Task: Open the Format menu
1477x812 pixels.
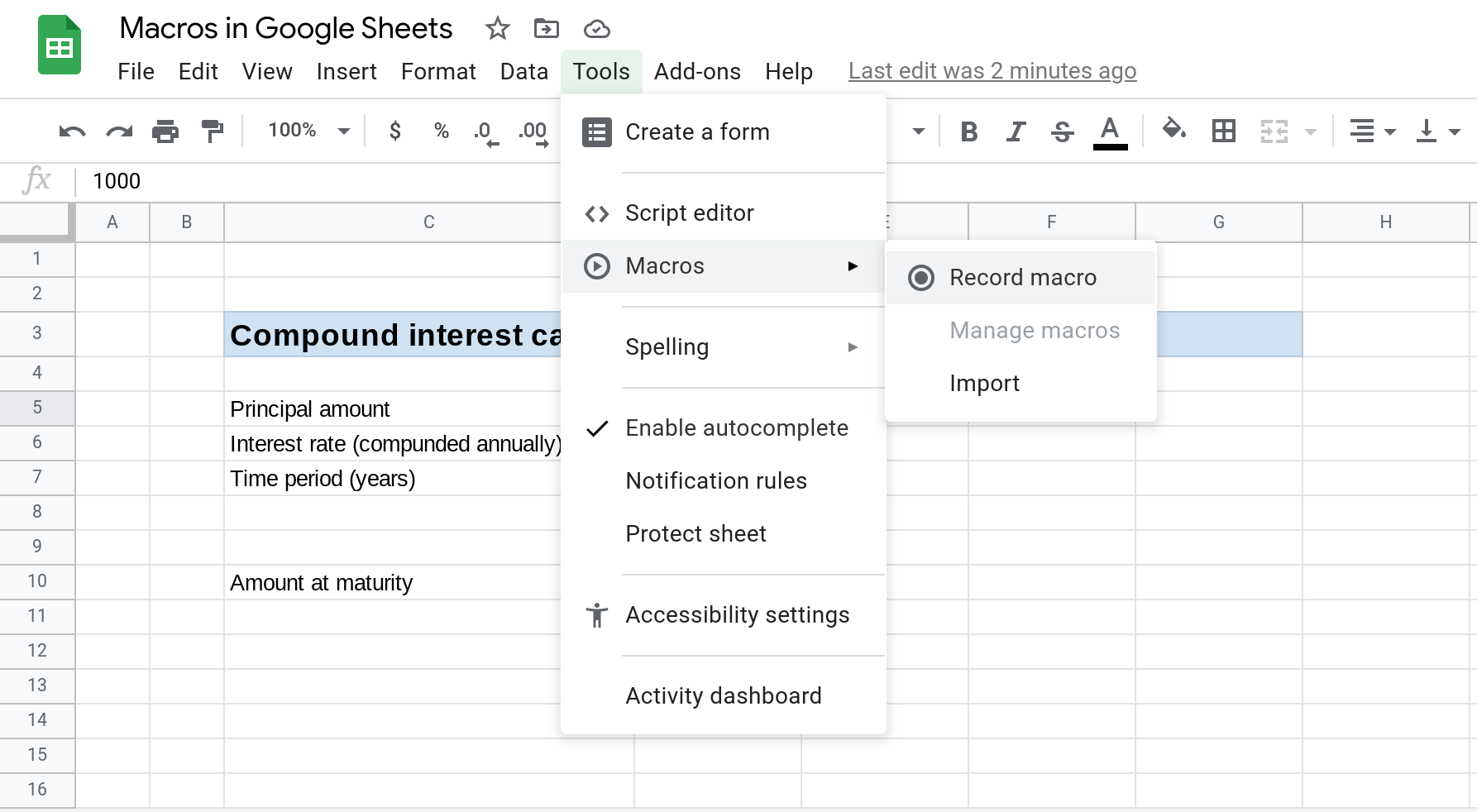Action: 438,72
